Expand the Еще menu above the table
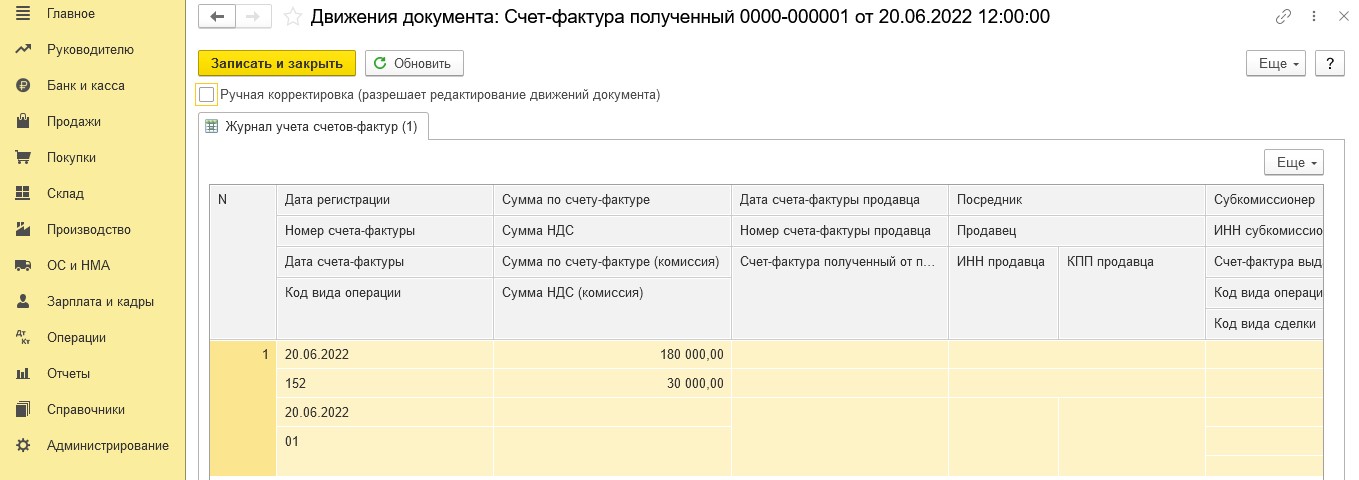 tap(1293, 162)
